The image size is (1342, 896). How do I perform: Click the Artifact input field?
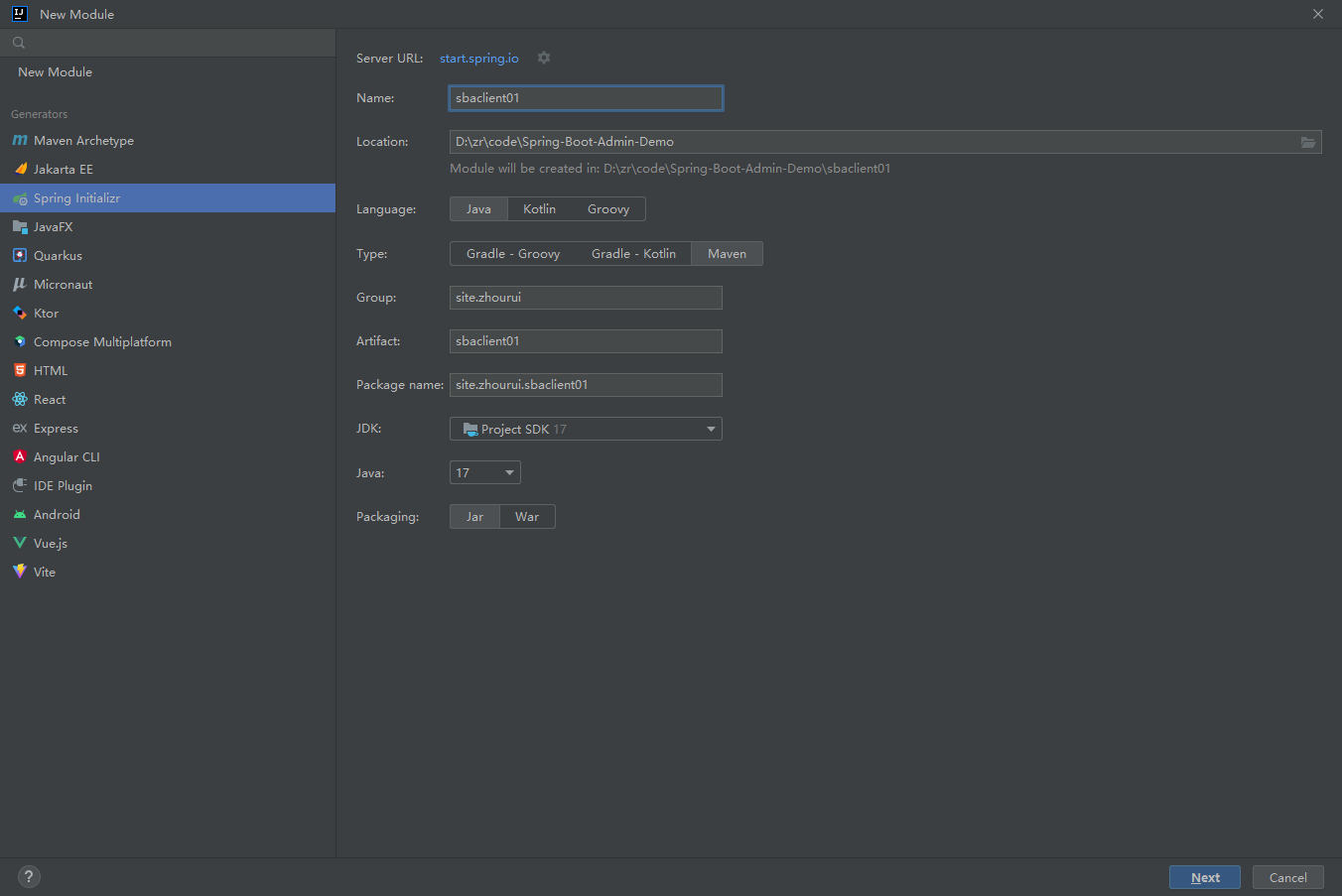(586, 341)
